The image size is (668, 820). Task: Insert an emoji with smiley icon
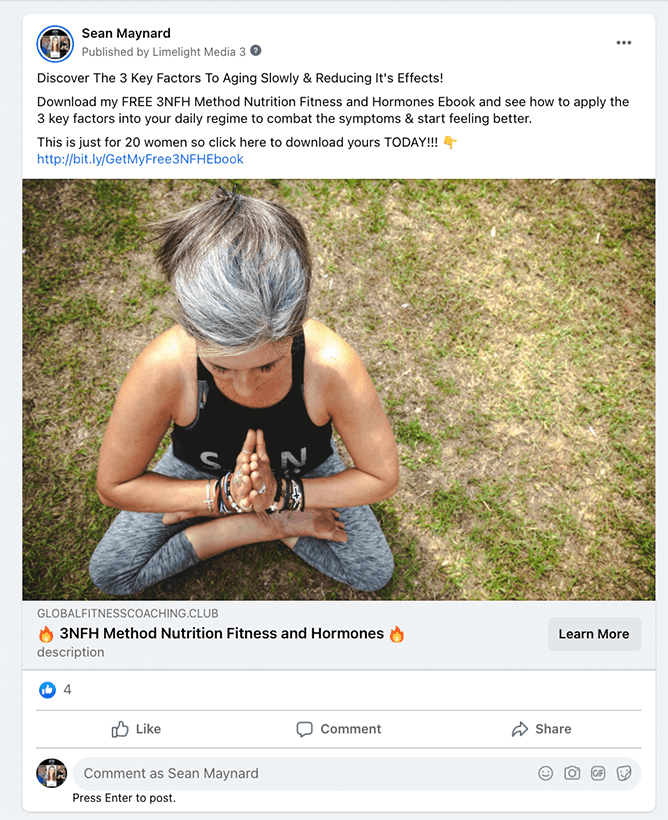[546, 773]
